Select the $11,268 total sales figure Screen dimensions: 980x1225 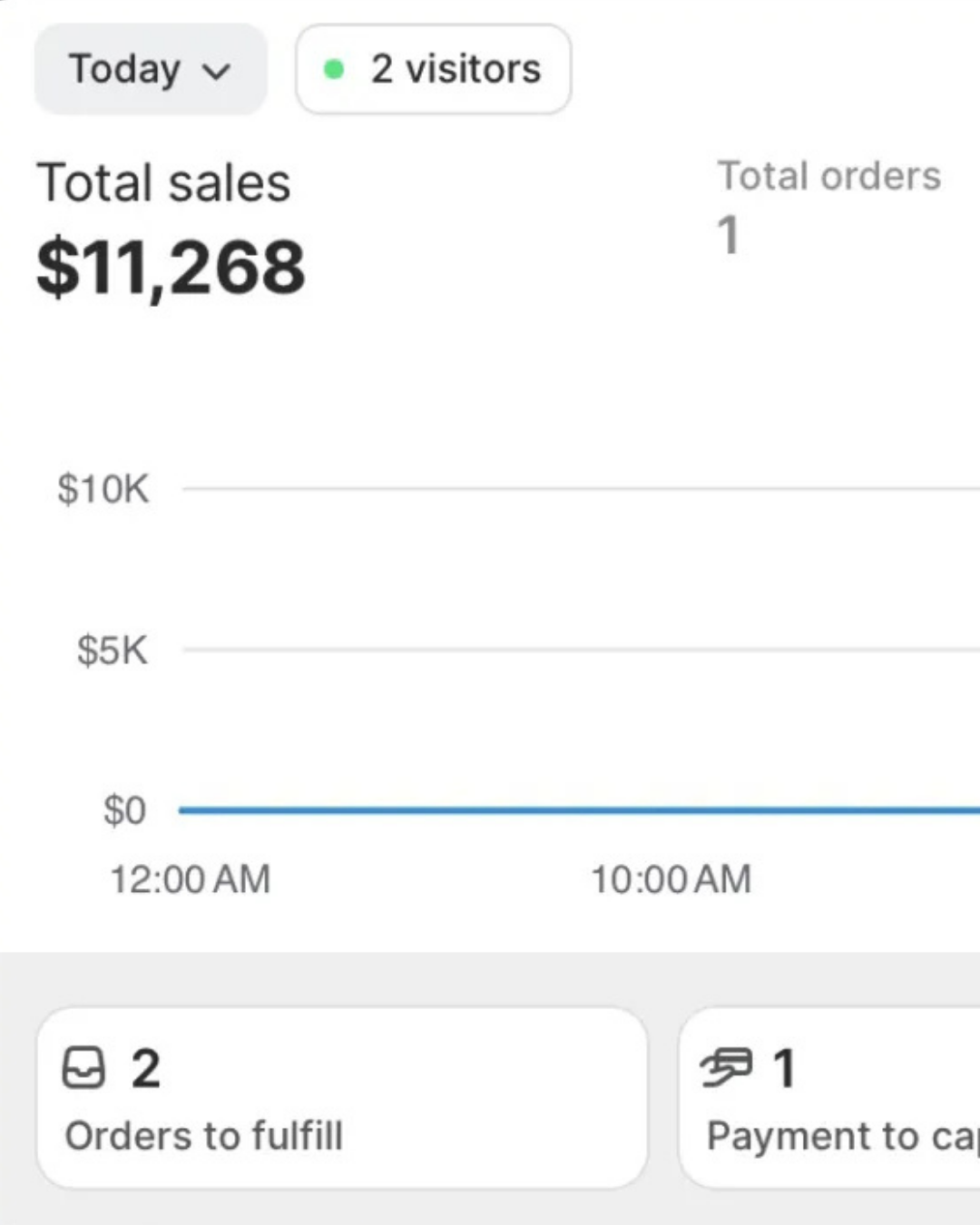[171, 267]
